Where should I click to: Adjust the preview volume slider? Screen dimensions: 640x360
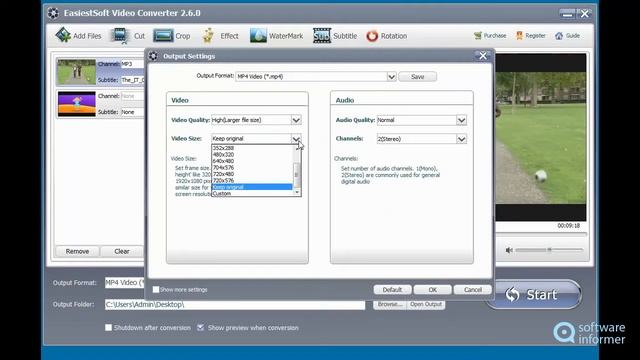(549, 250)
